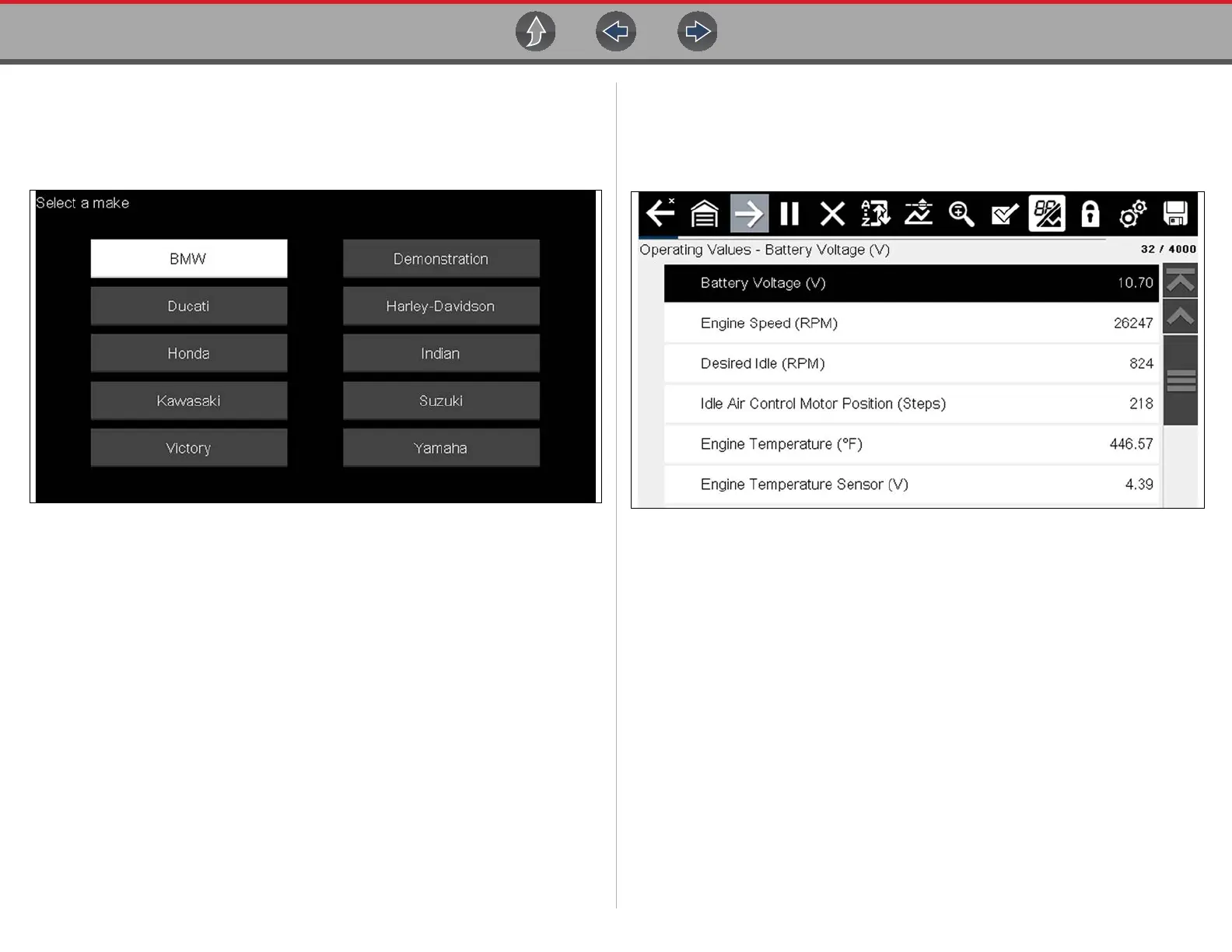
Task: Select BMW make
Action: click(x=189, y=259)
